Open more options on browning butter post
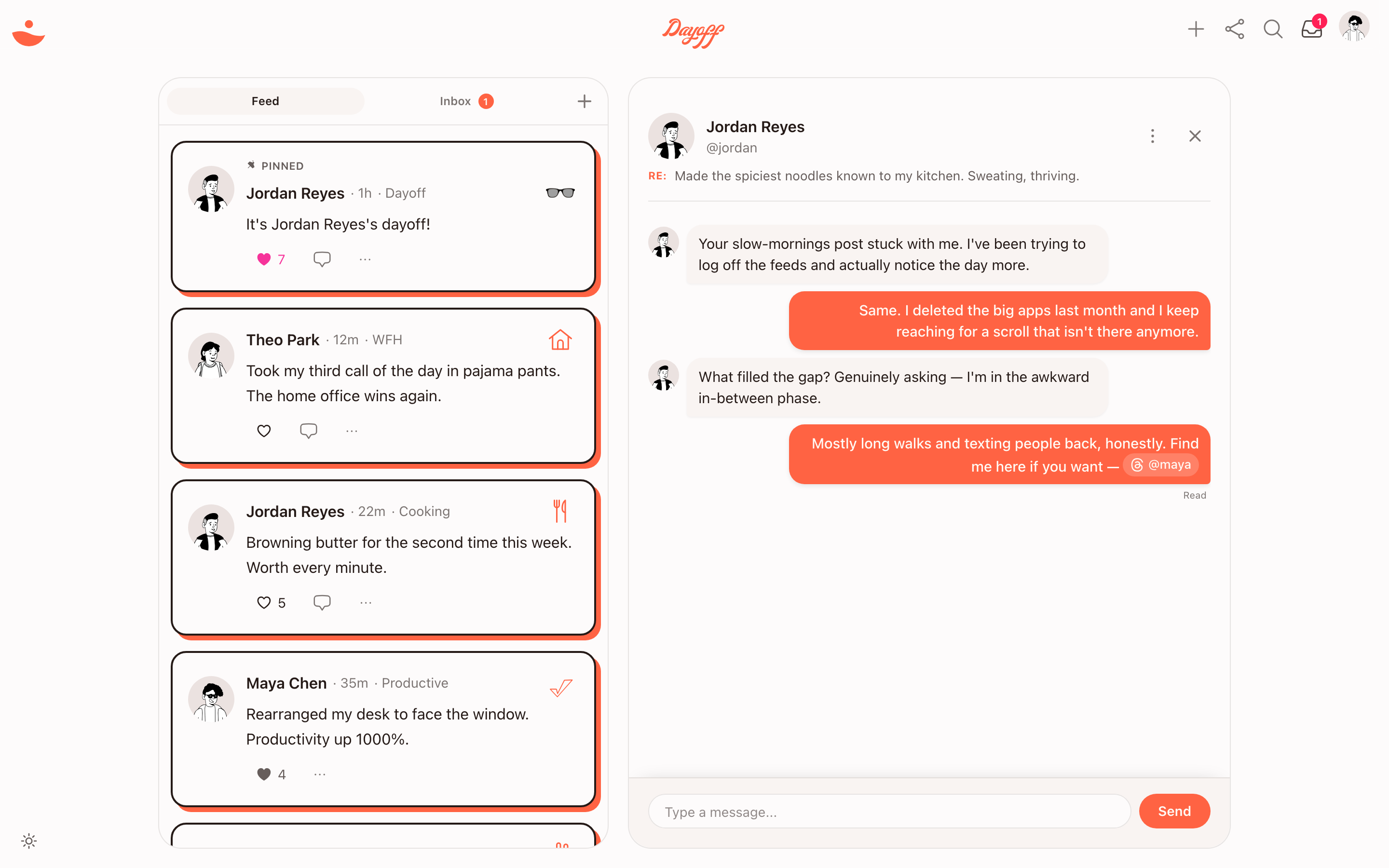The width and height of the screenshot is (1389, 868). [x=366, y=603]
